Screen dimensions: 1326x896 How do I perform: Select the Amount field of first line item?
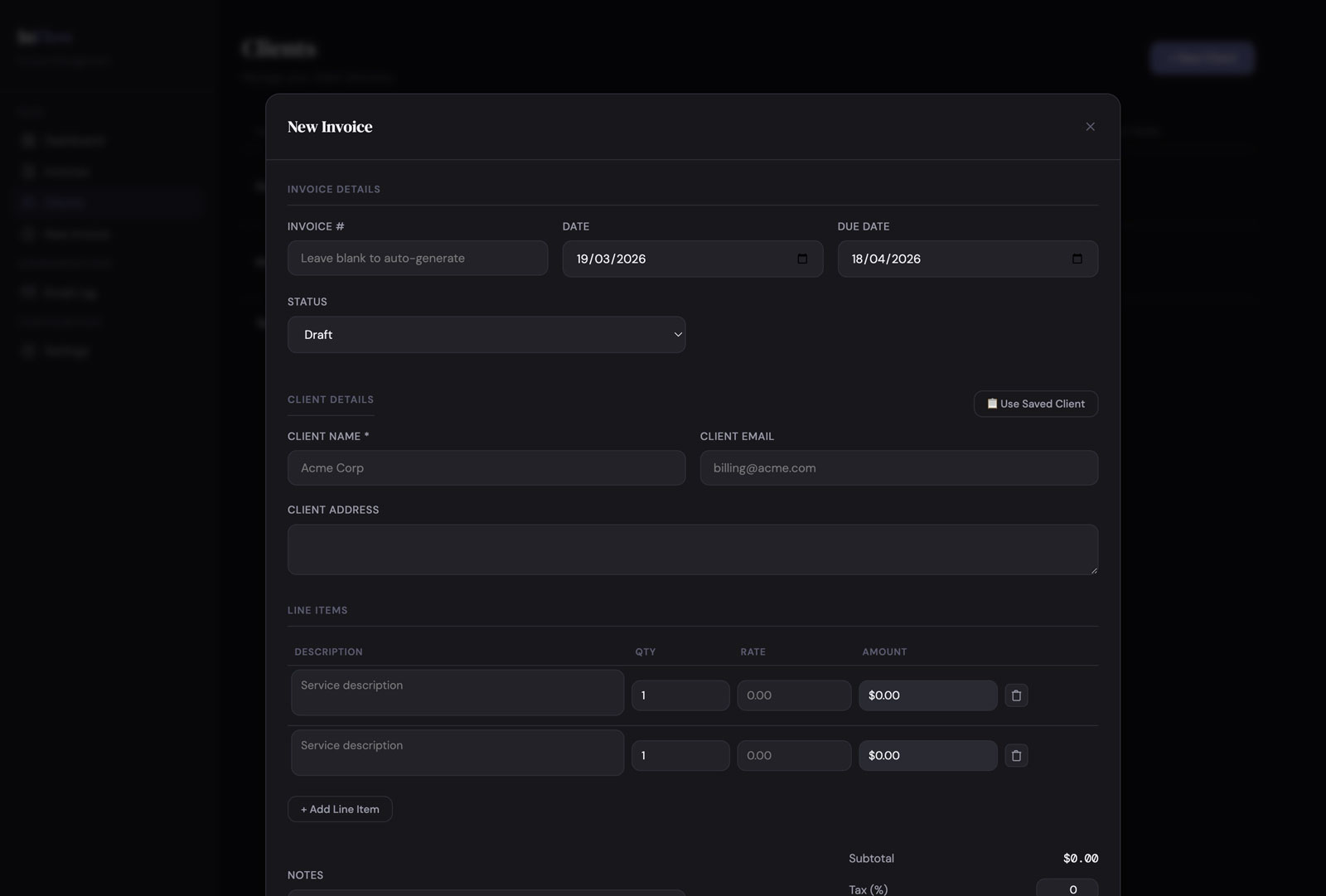coord(927,695)
